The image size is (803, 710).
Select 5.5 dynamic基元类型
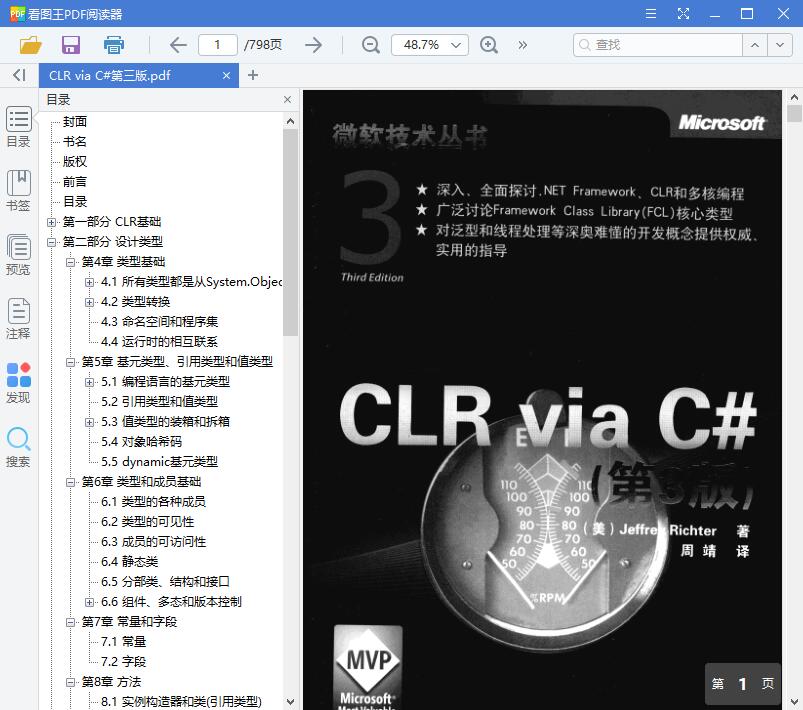159,462
